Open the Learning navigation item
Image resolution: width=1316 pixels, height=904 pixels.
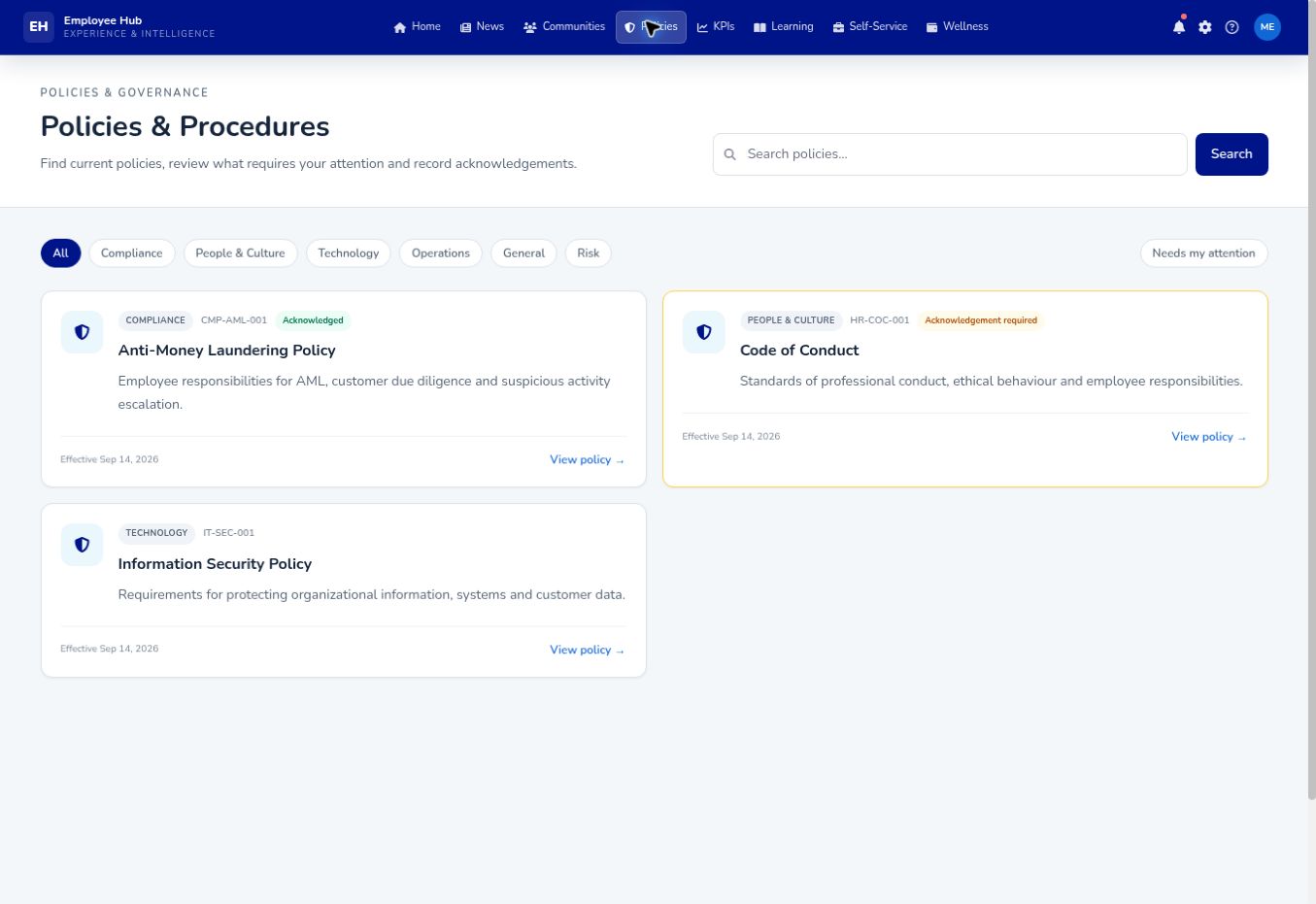pos(784,27)
